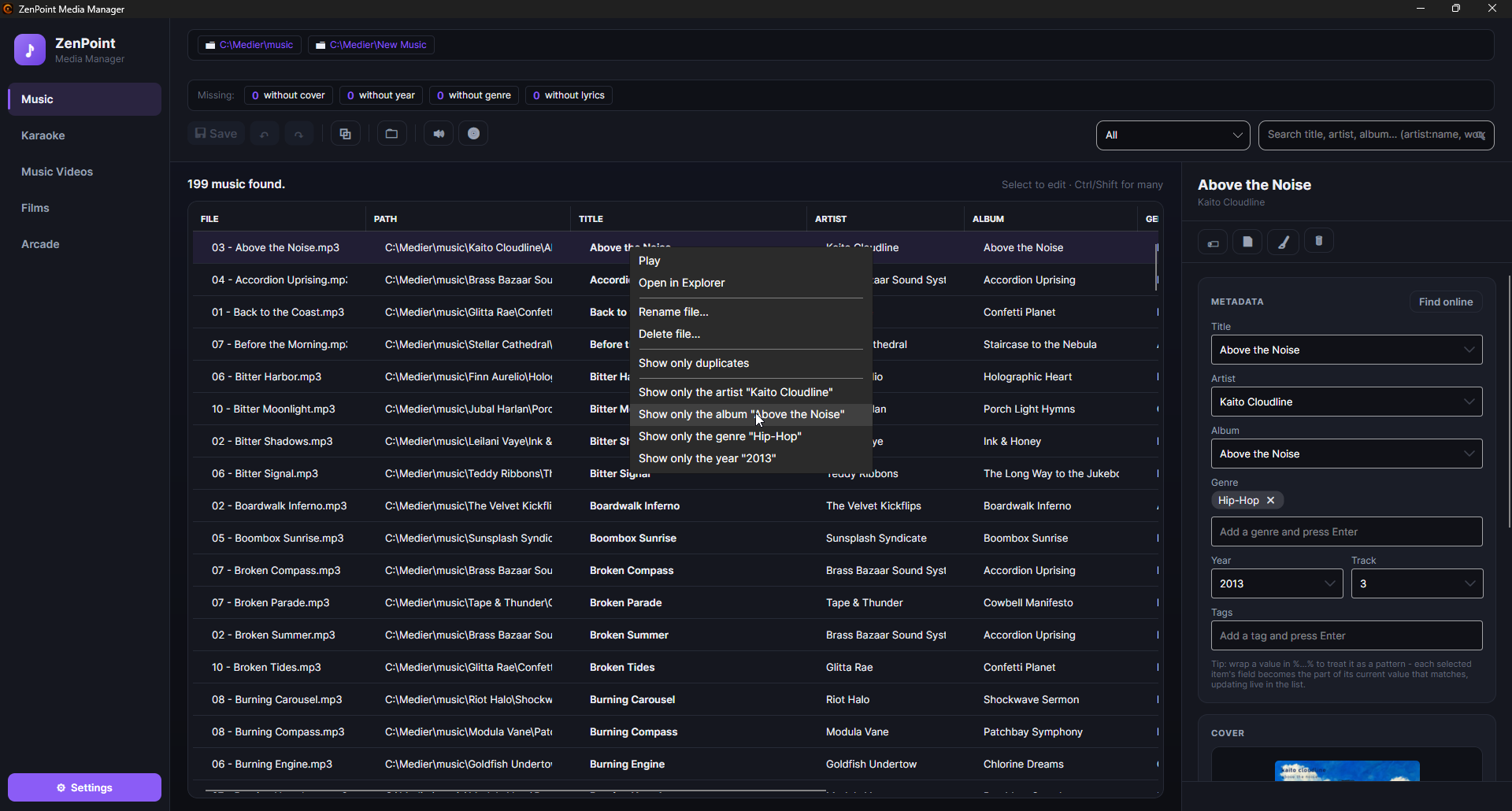
Task: Choose Play in context menu
Action: (751, 261)
